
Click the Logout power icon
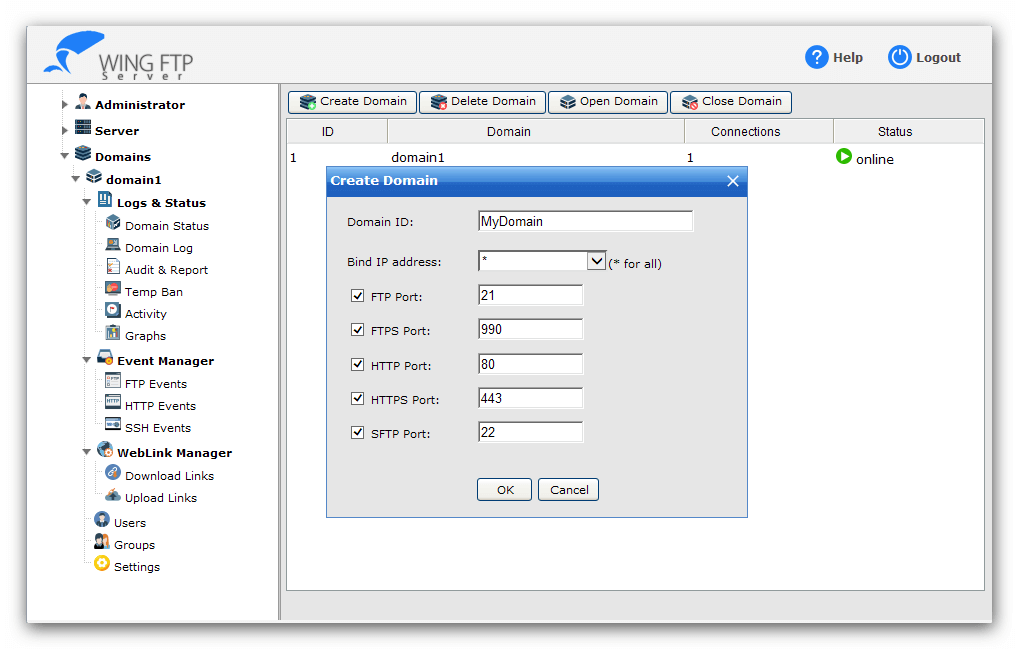[900, 58]
